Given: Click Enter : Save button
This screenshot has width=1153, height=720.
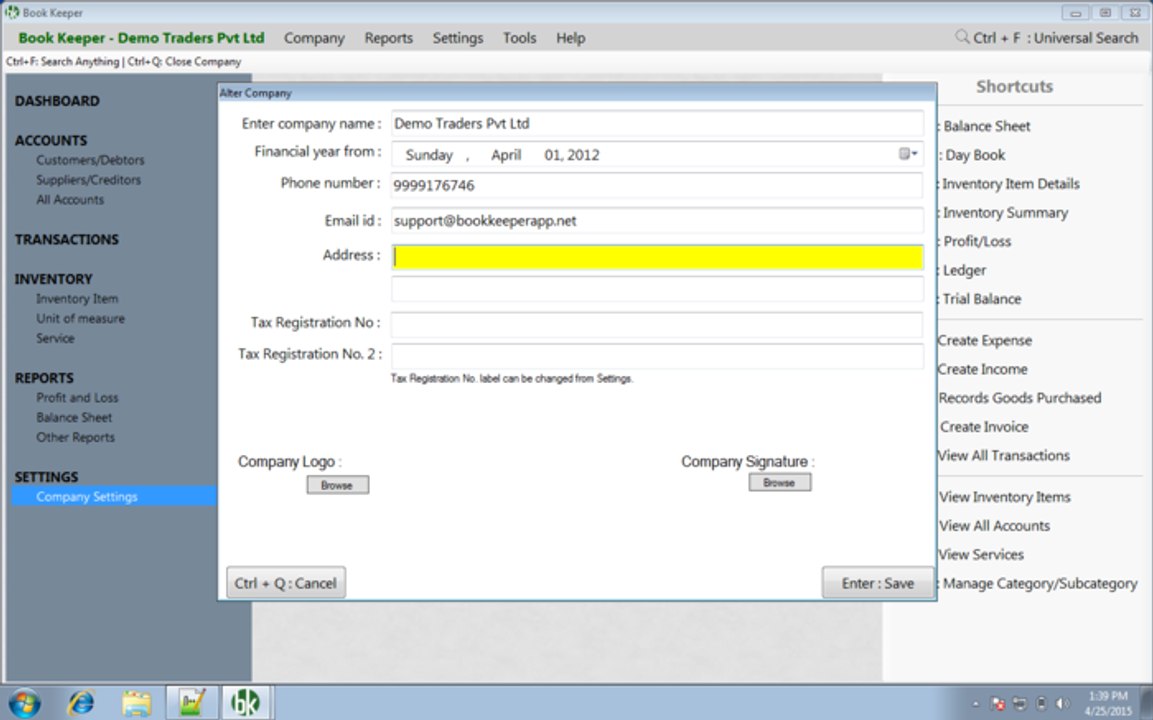Looking at the screenshot, I should 877,583.
